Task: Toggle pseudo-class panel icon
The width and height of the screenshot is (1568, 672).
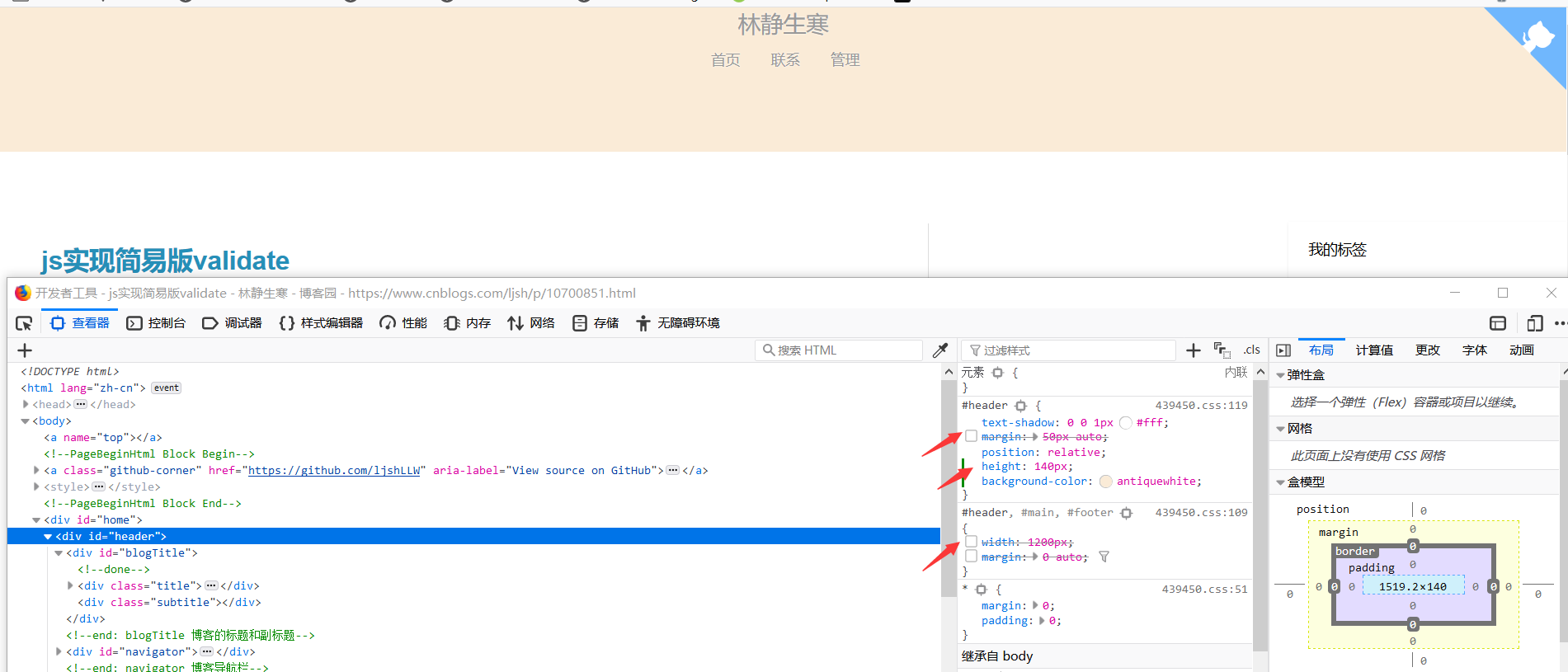Action: coord(1222,350)
